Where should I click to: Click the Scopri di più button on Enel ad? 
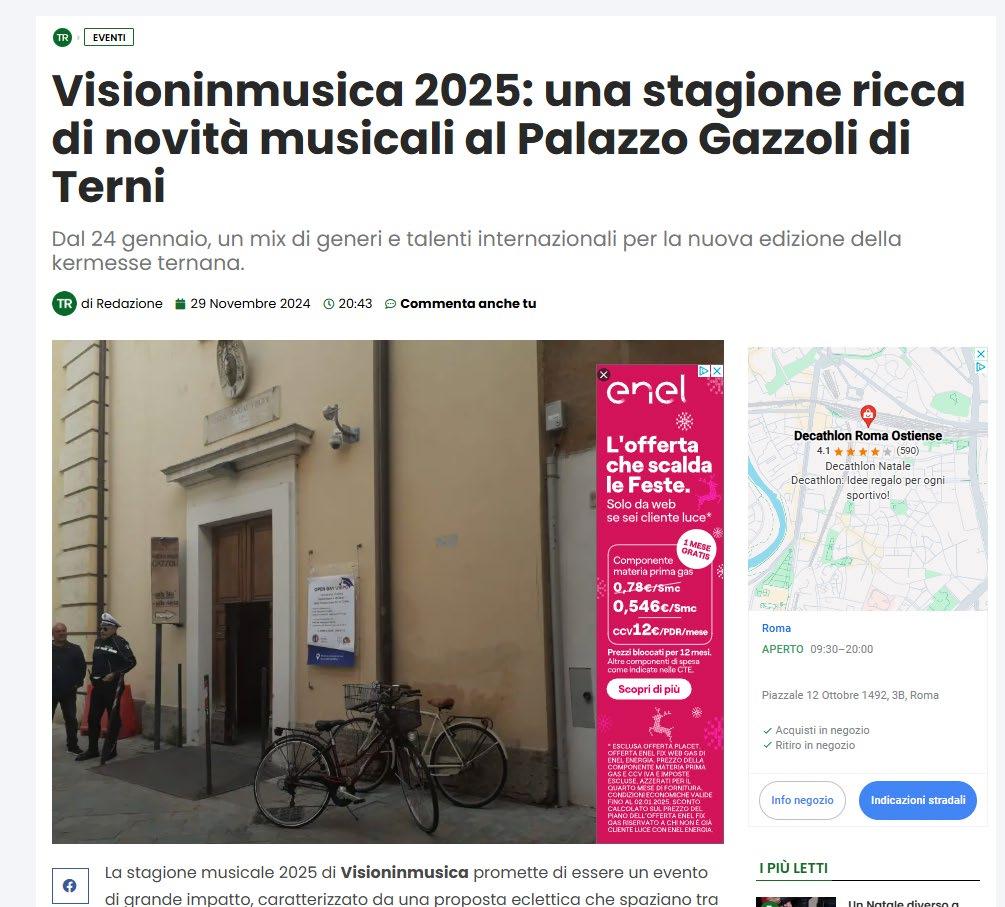pos(649,689)
